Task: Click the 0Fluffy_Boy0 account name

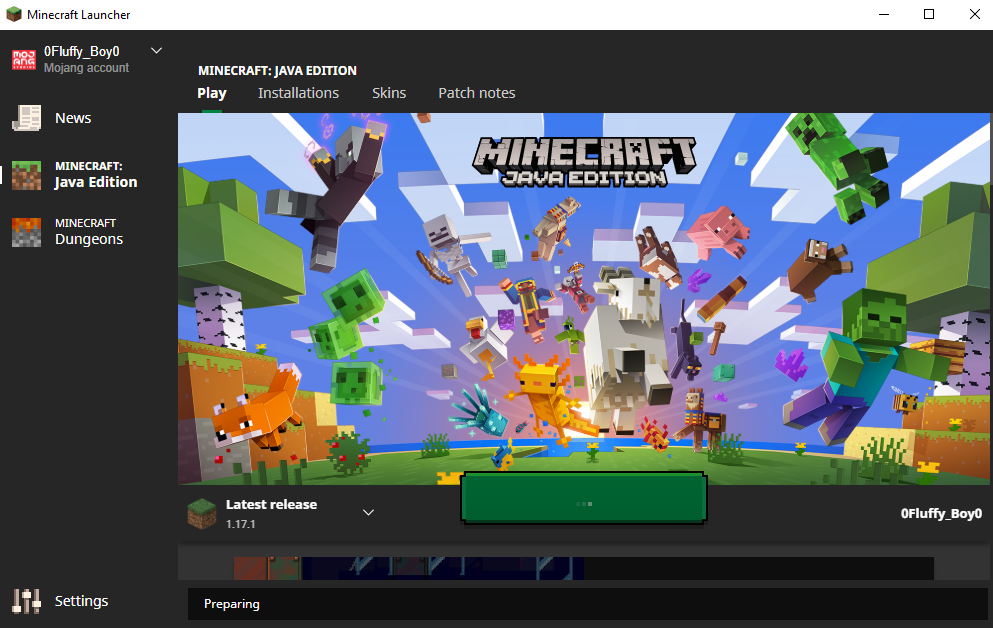Action: 82,51
